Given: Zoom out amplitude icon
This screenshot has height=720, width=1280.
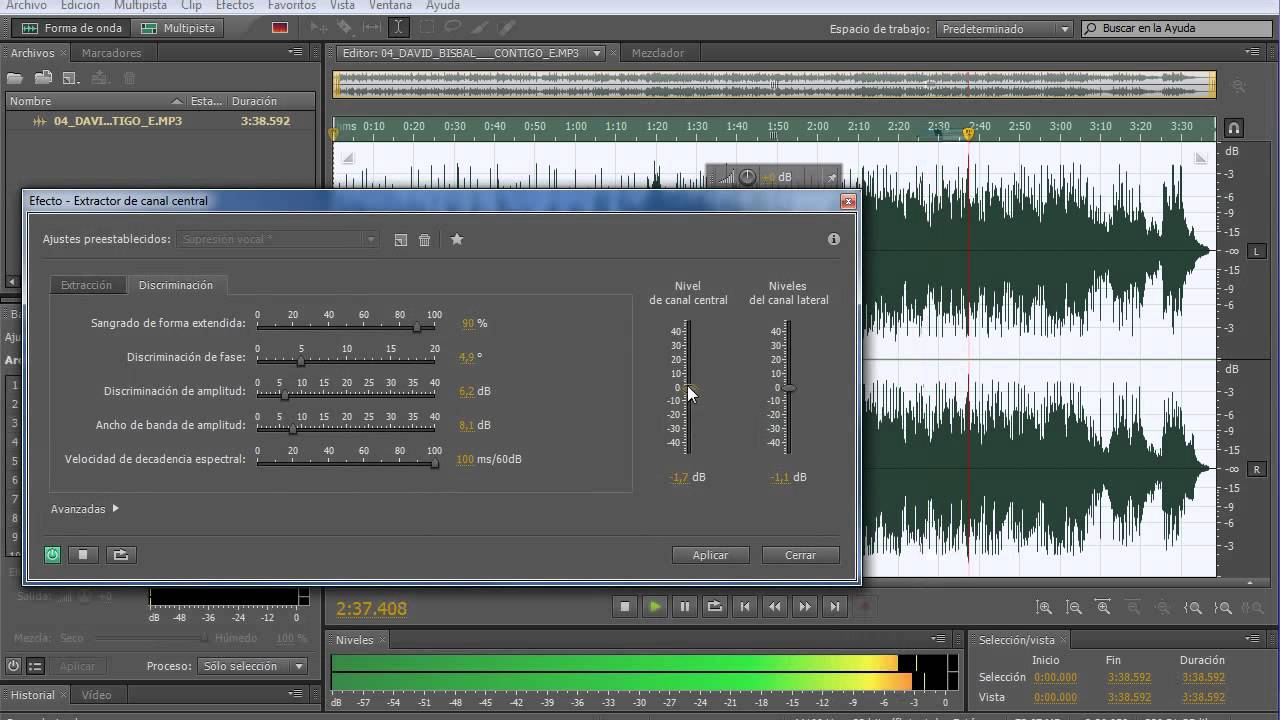Looking at the screenshot, I should pos(1074,607).
